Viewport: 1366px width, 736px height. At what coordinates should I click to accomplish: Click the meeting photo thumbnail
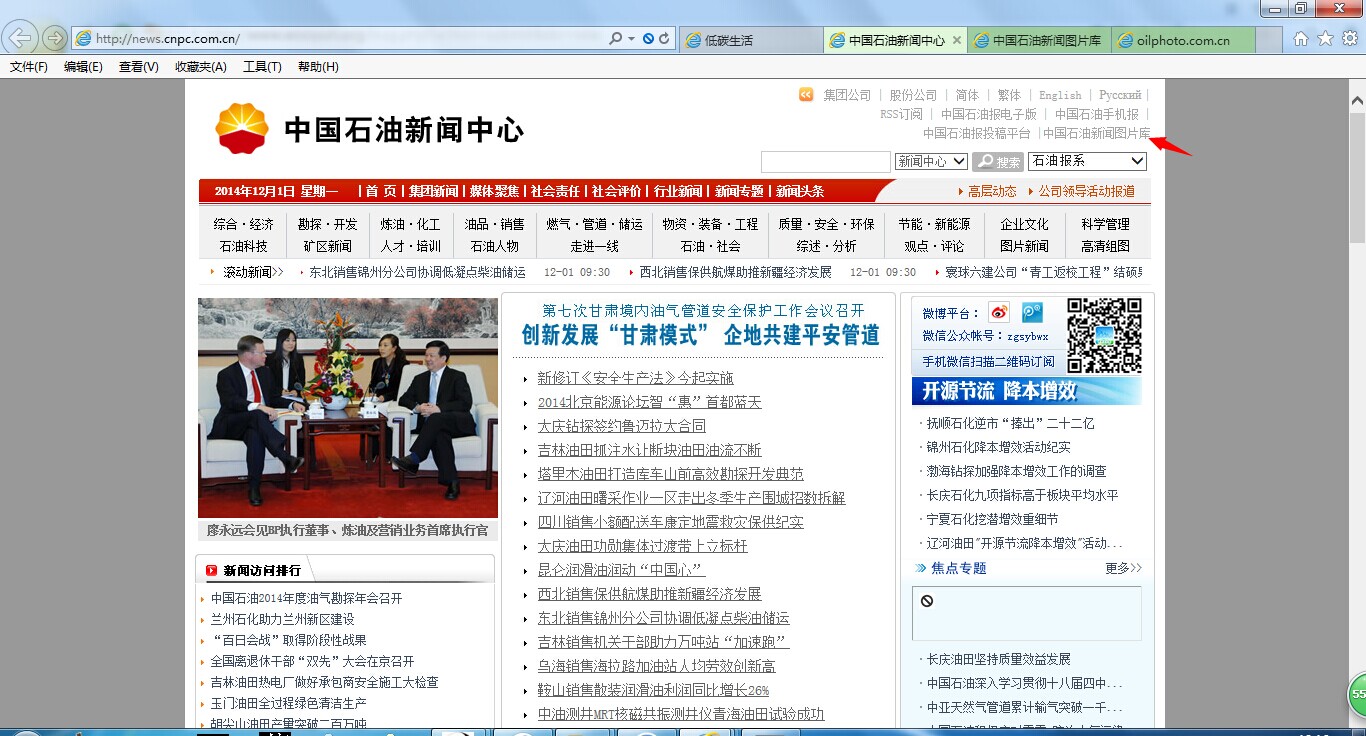point(348,408)
